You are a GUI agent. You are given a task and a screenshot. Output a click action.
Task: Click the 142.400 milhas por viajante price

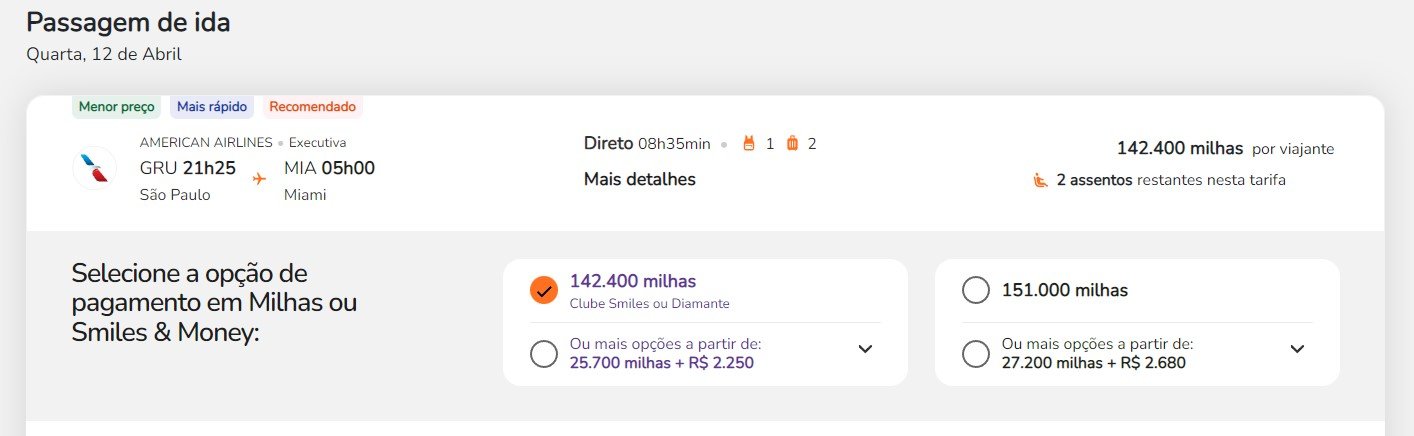tap(1225, 148)
